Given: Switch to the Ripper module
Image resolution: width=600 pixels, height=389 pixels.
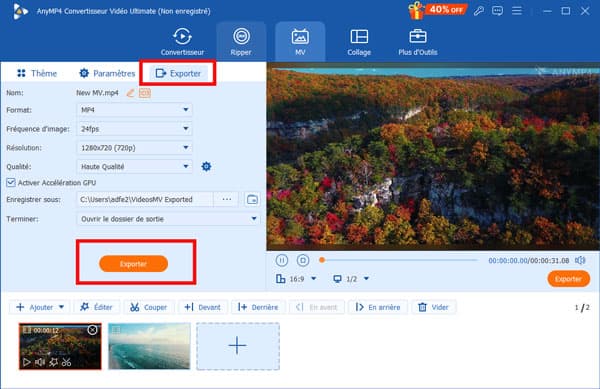Looking at the screenshot, I should point(241,41).
